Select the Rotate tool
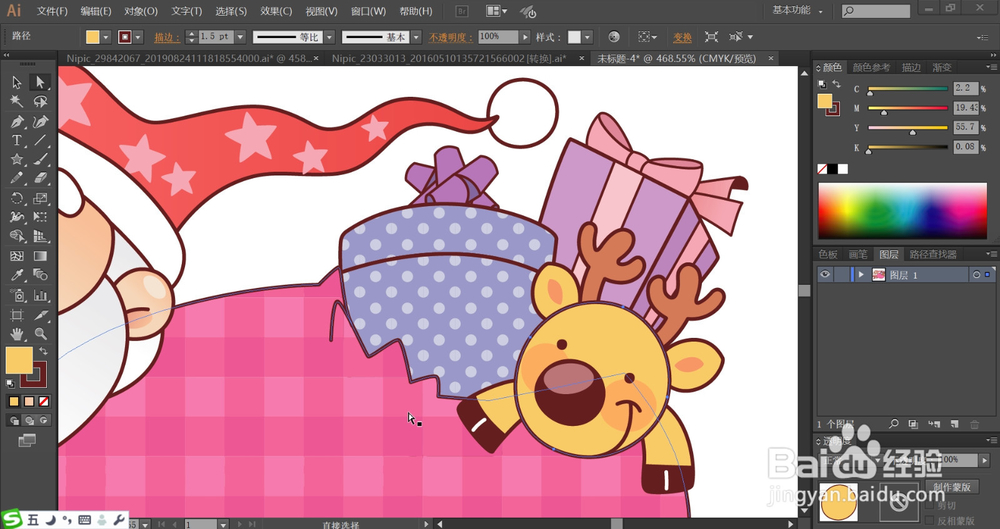This screenshot has height=529, width=1000. coord(17,198)
